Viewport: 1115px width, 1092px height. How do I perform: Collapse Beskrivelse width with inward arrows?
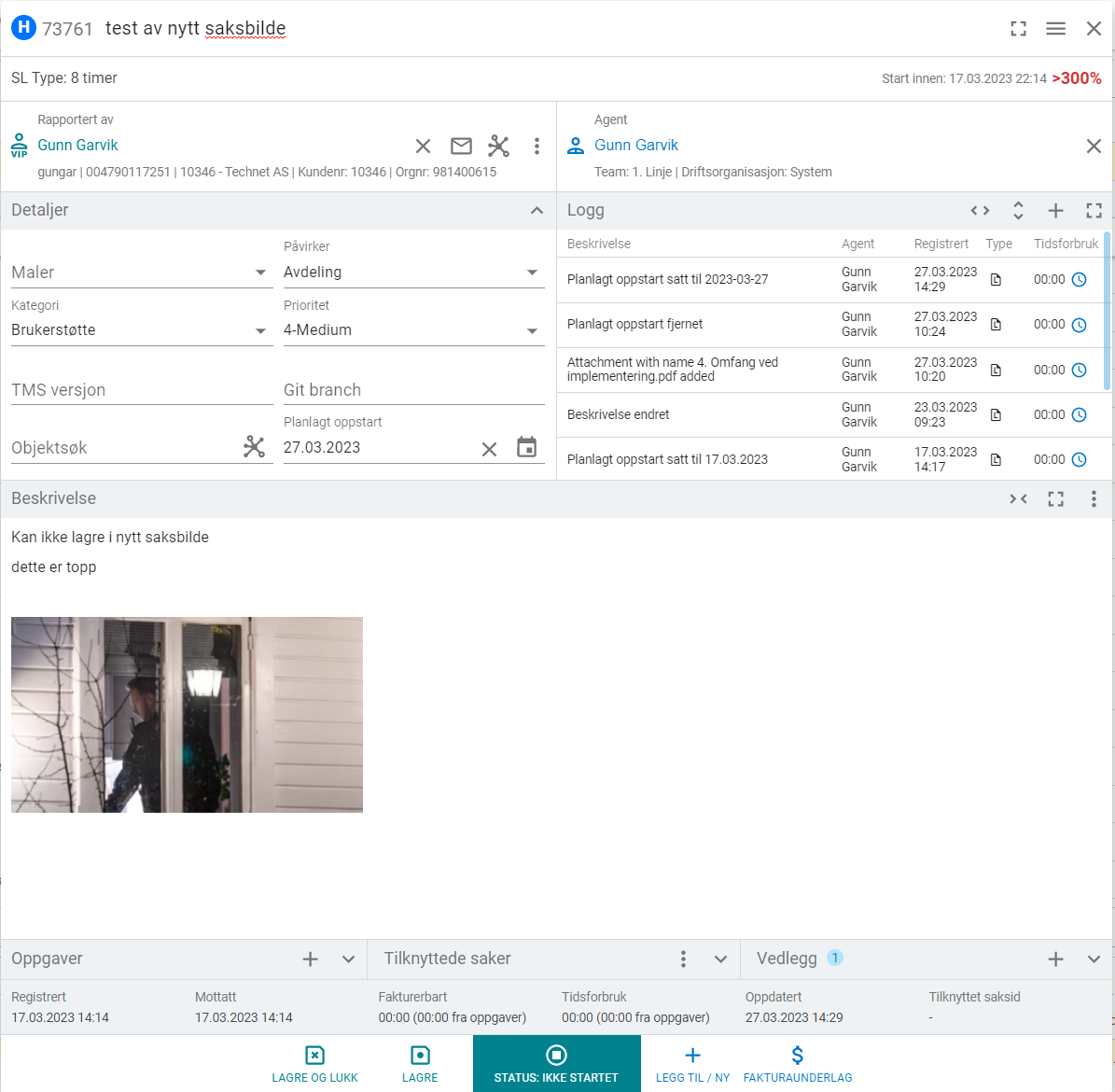pos(1018,499)
